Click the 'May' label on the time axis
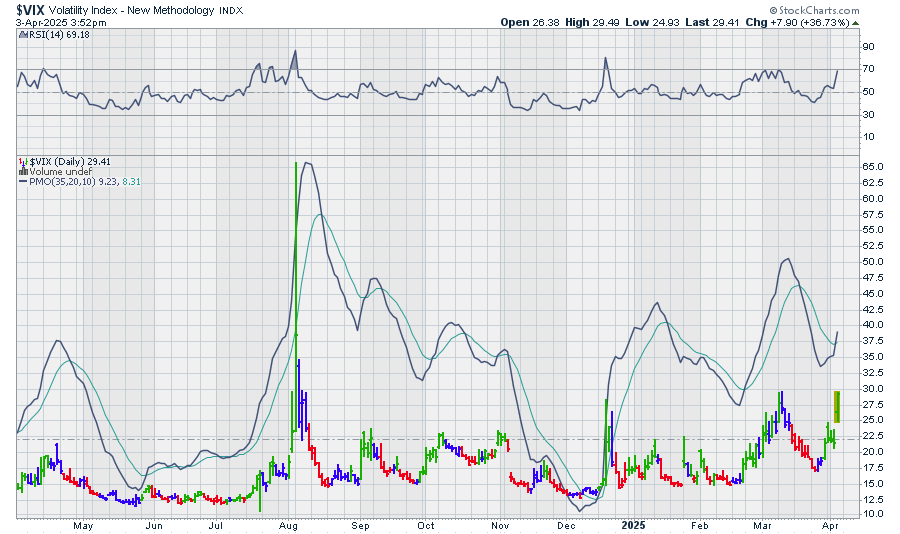The image size is (900, 534). click(83, 525)
